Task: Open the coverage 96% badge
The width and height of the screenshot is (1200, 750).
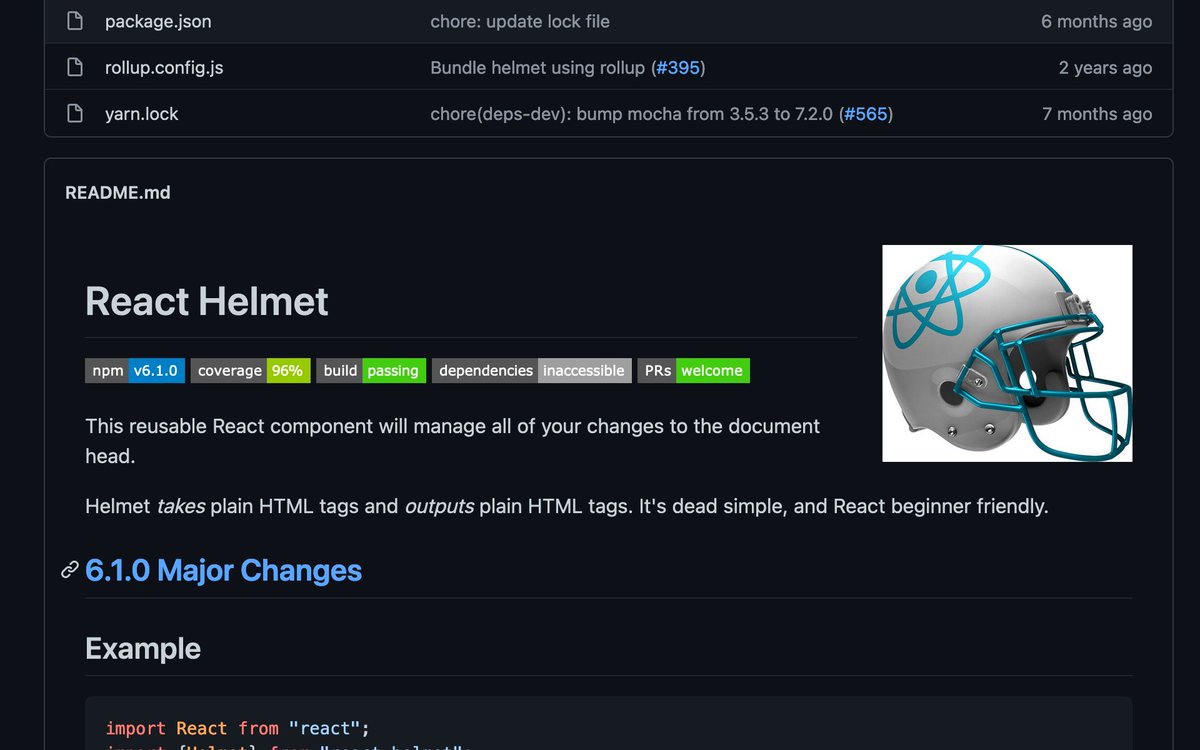Action: coord(251,370)
